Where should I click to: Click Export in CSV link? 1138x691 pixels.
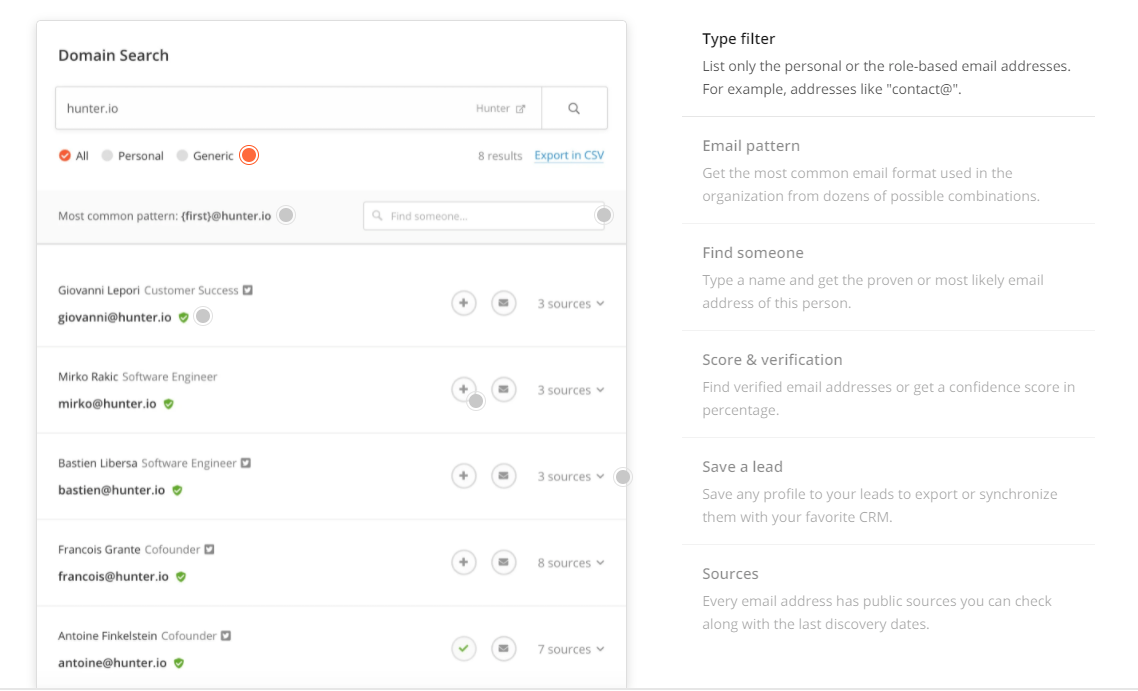coord(569,155)
